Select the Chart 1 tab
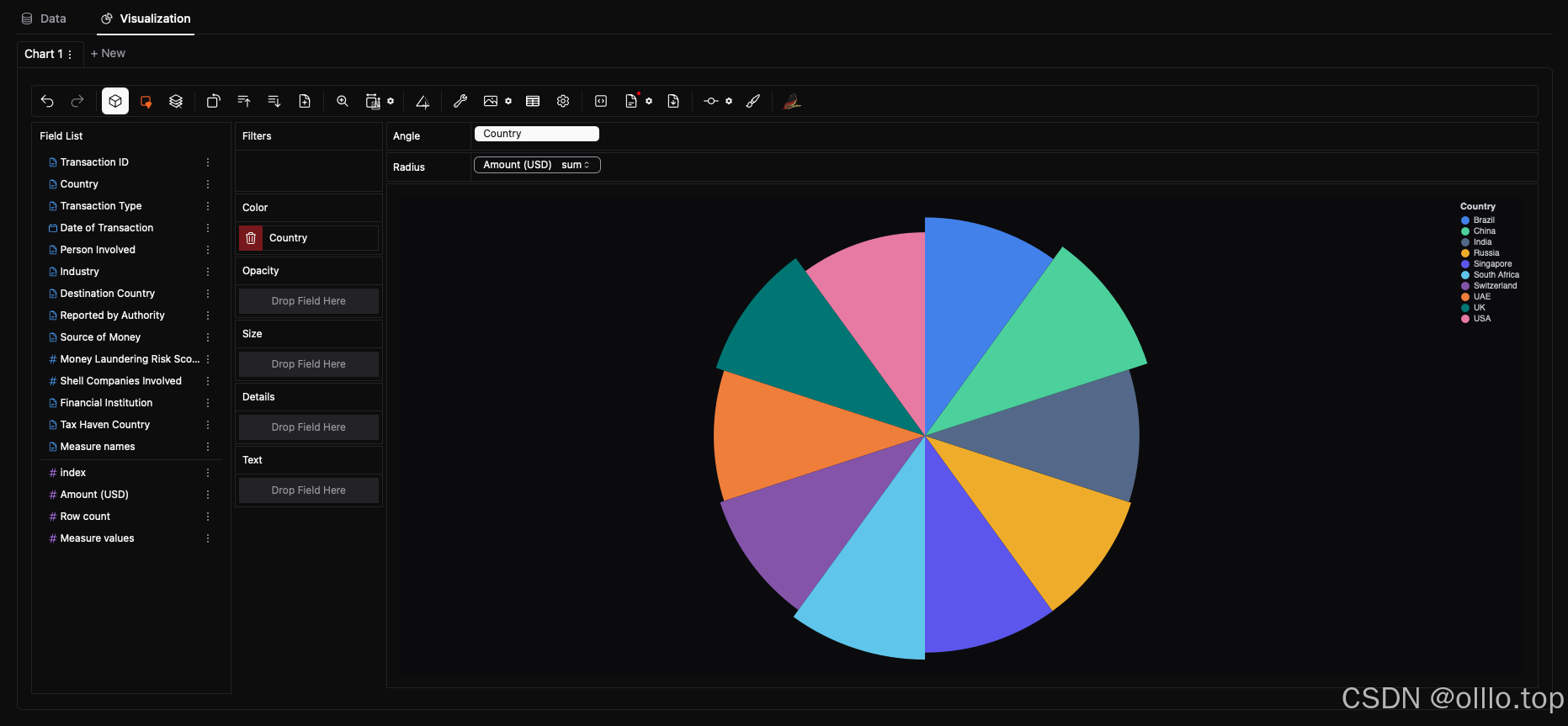Image resolution: width=1568 pixels, height=726 pixels. 43,54
